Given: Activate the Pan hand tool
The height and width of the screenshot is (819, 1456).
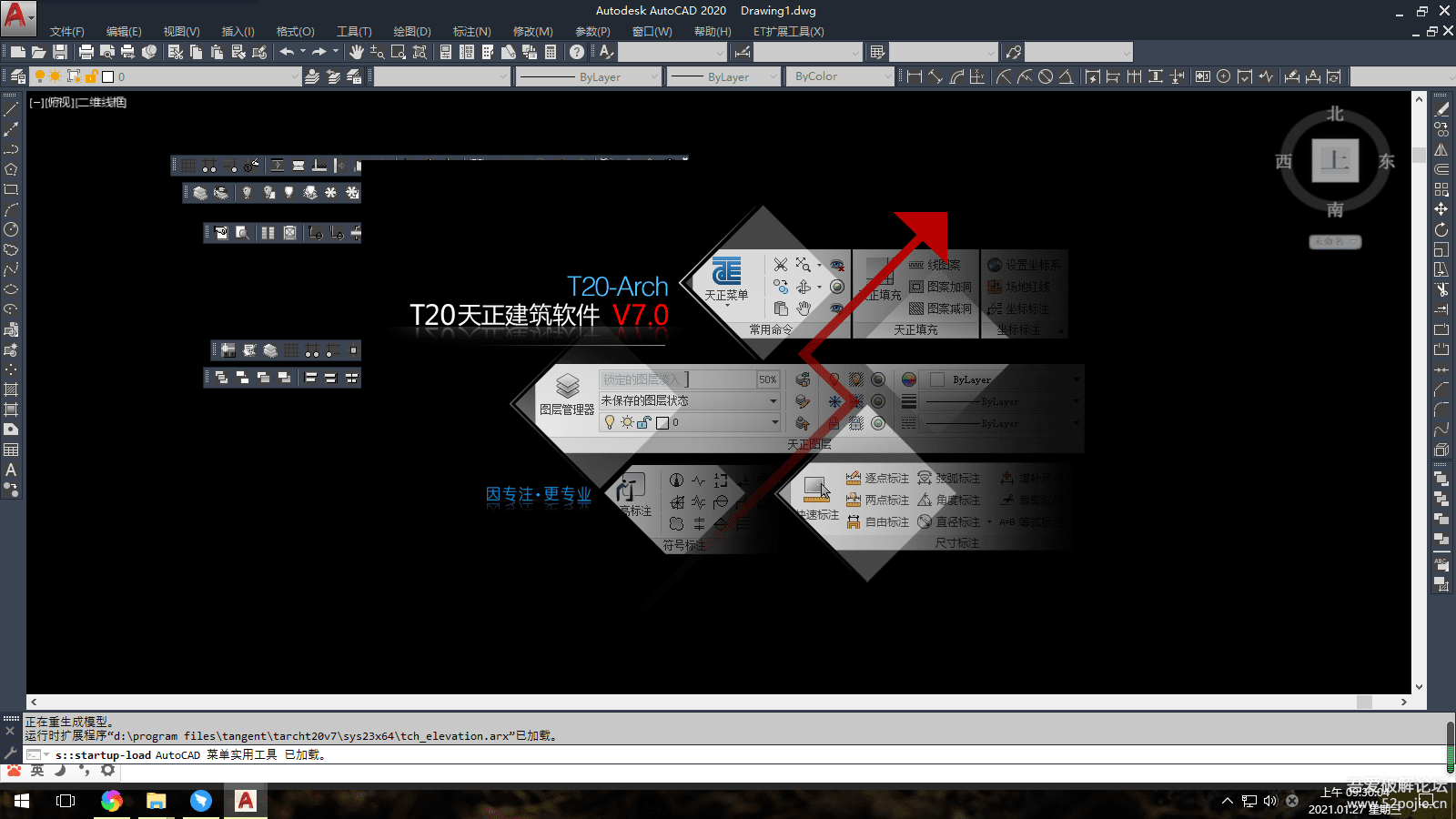Looking at the screenshot, I should tap(356, 52).
